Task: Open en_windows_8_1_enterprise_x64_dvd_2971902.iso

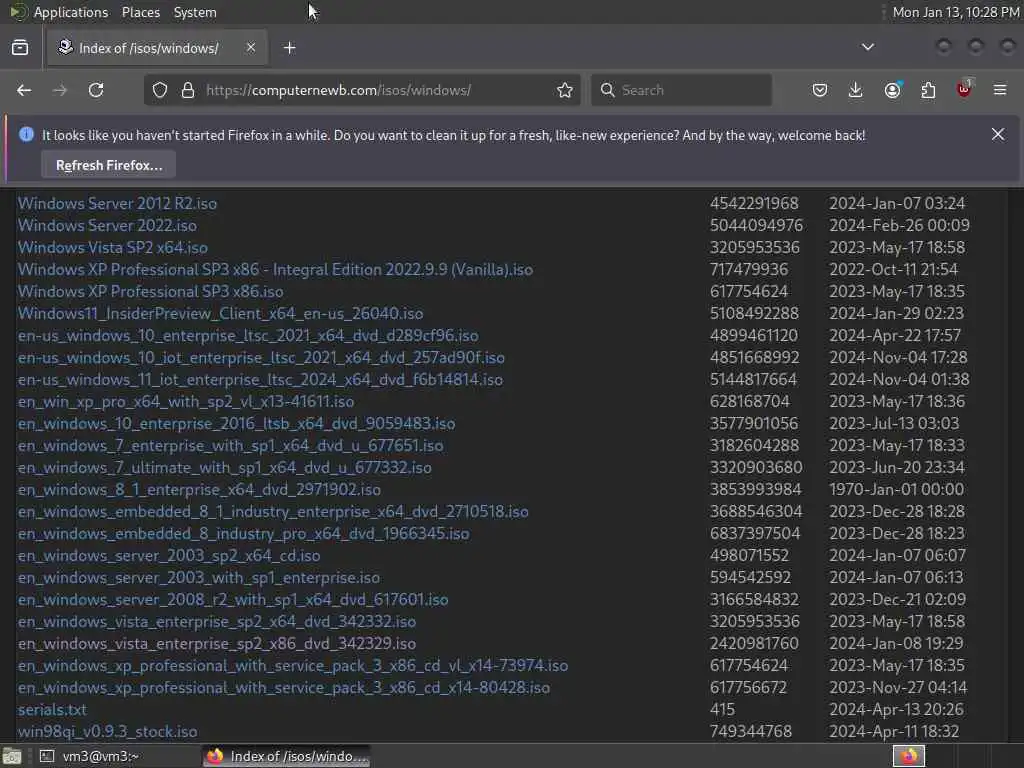Action: point(199,489)
